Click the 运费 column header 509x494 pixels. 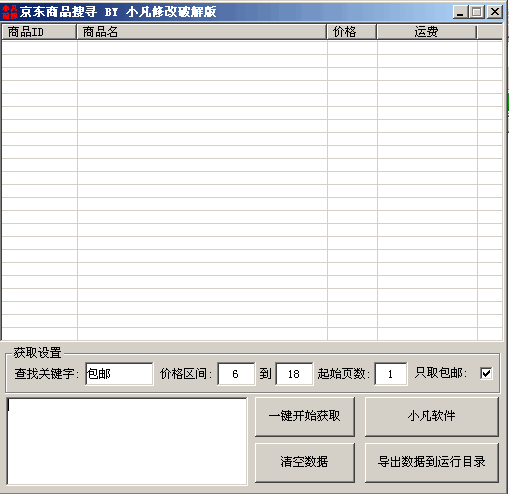pos(427,32)
